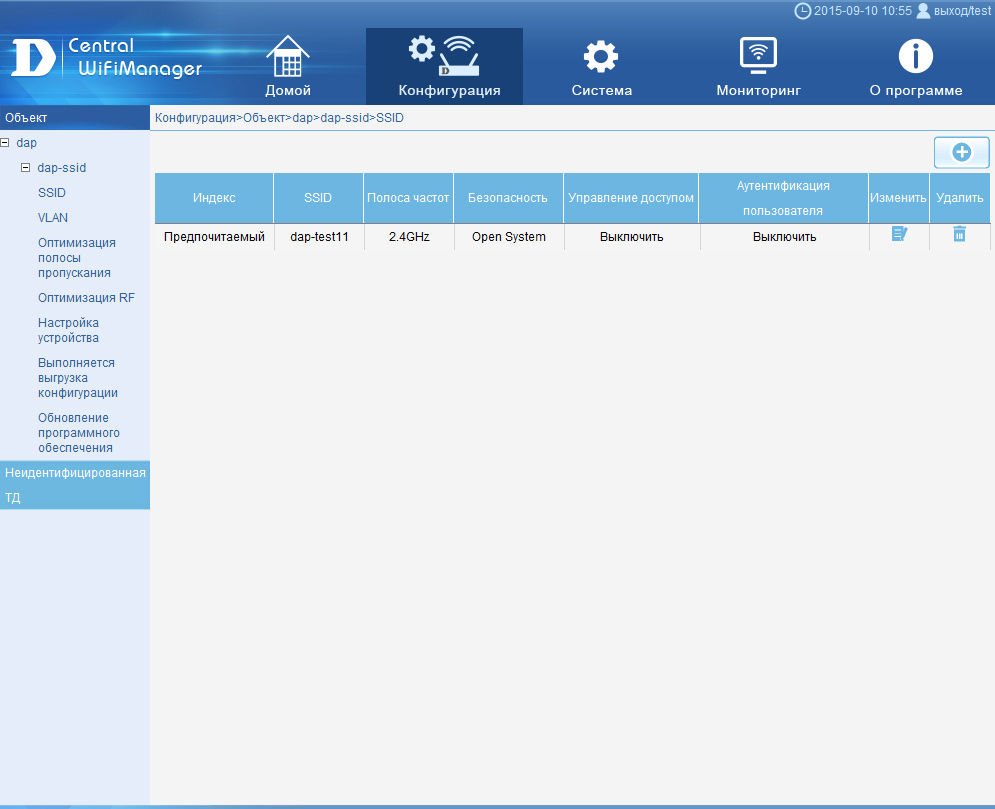Open Обновление программного обеспечения
The width and height of the screenshot is (995, 809).
pos(78,433)
